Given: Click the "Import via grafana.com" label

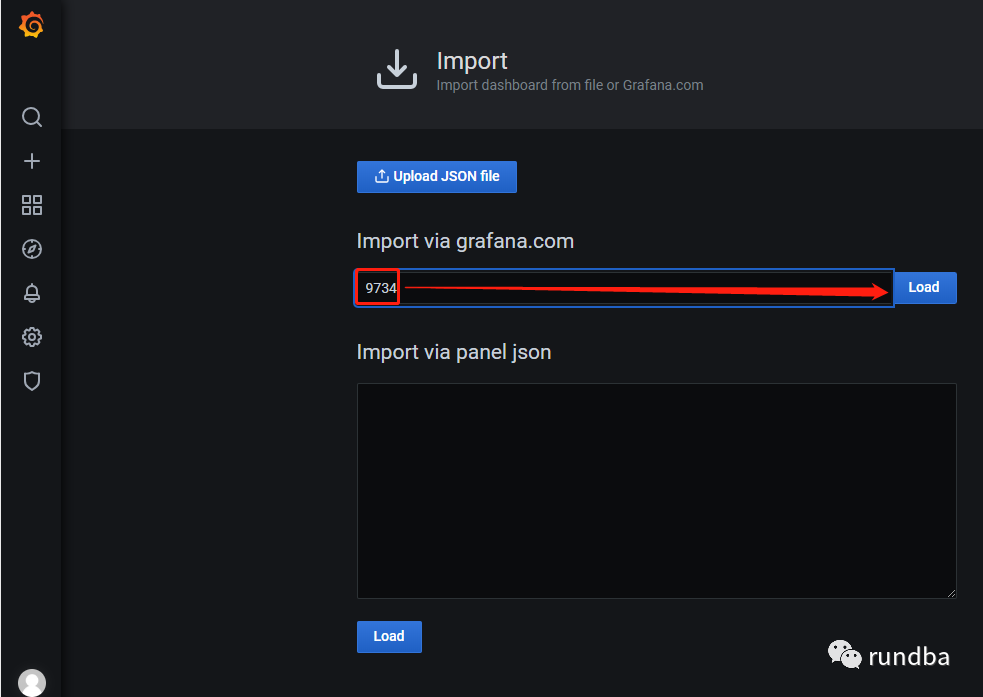Looking at the screenshot, I should [465, 241].
